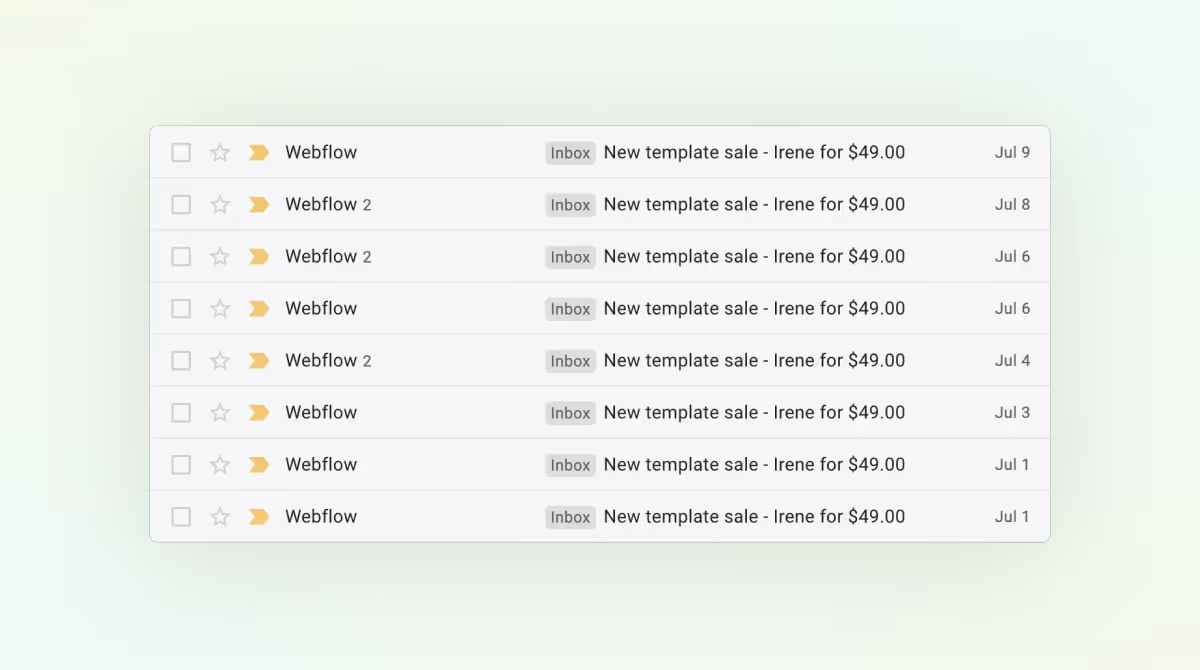Star the bottom Jul 1 email

point(219,516)
